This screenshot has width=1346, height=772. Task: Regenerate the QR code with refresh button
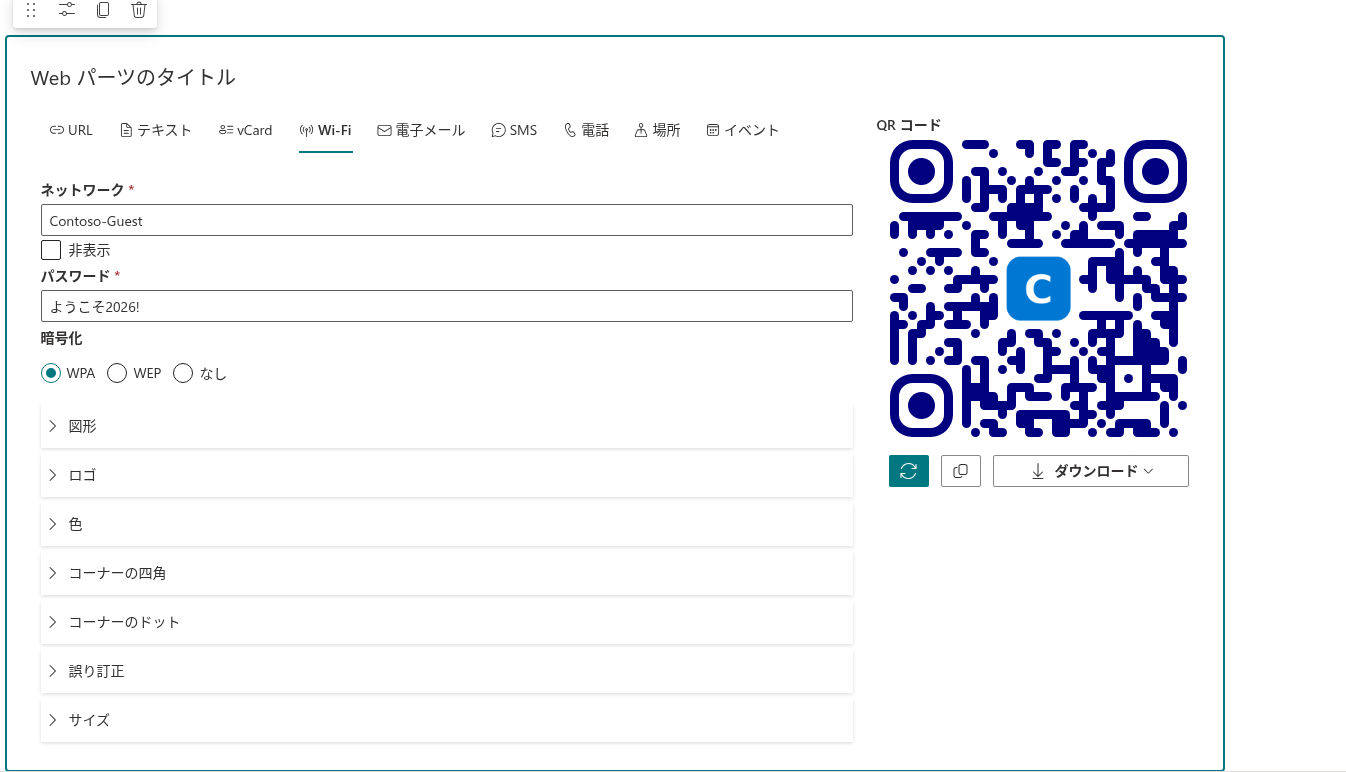pos(909,471)
